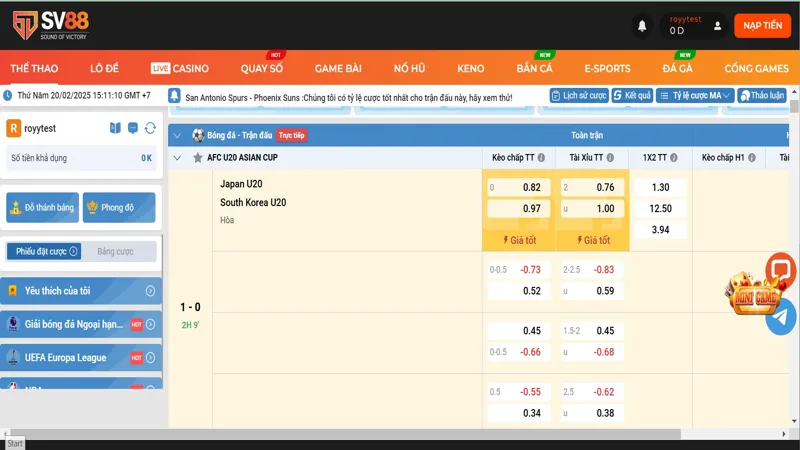The height and width of the screenshot is (450, 800).
Task: Open the live chat support bubble
Action: pos(781,270)
